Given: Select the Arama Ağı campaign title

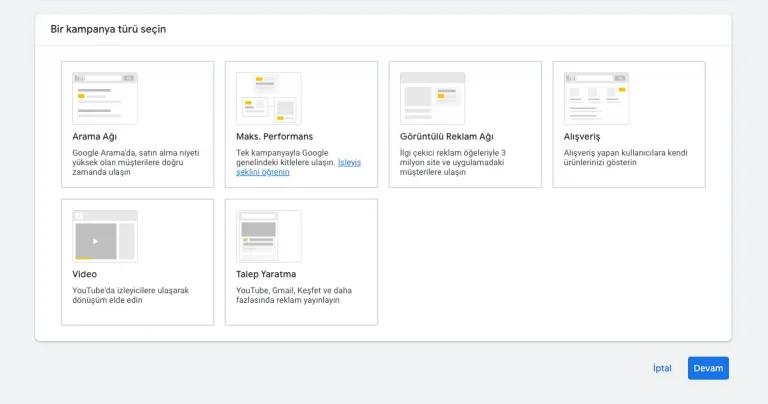Looking at the screenshot, I should coord(95,137).
